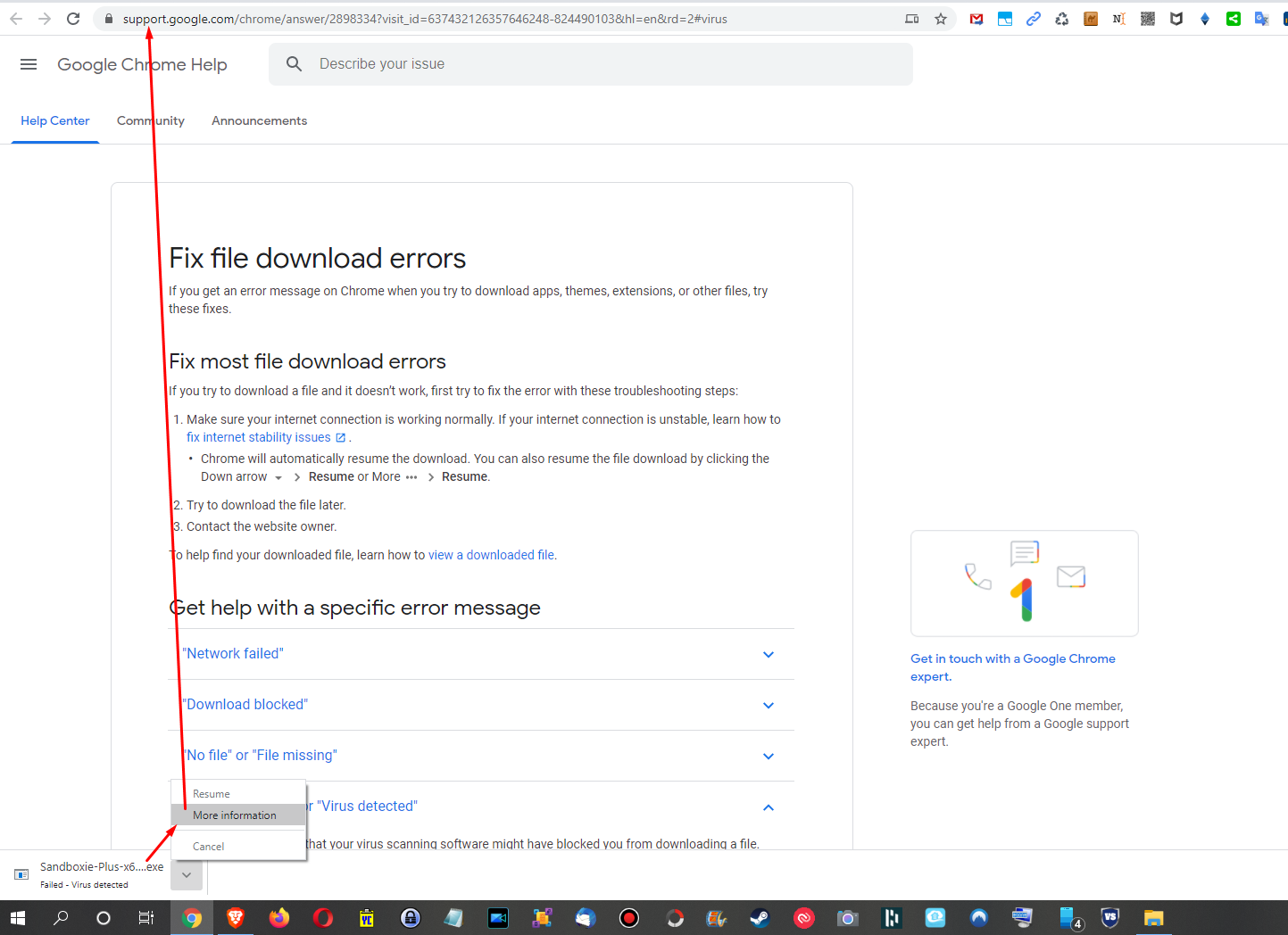Open Visual Studio from the taskbar
This screenshot has height=935, width=1288.
(x=1109, y=917)
